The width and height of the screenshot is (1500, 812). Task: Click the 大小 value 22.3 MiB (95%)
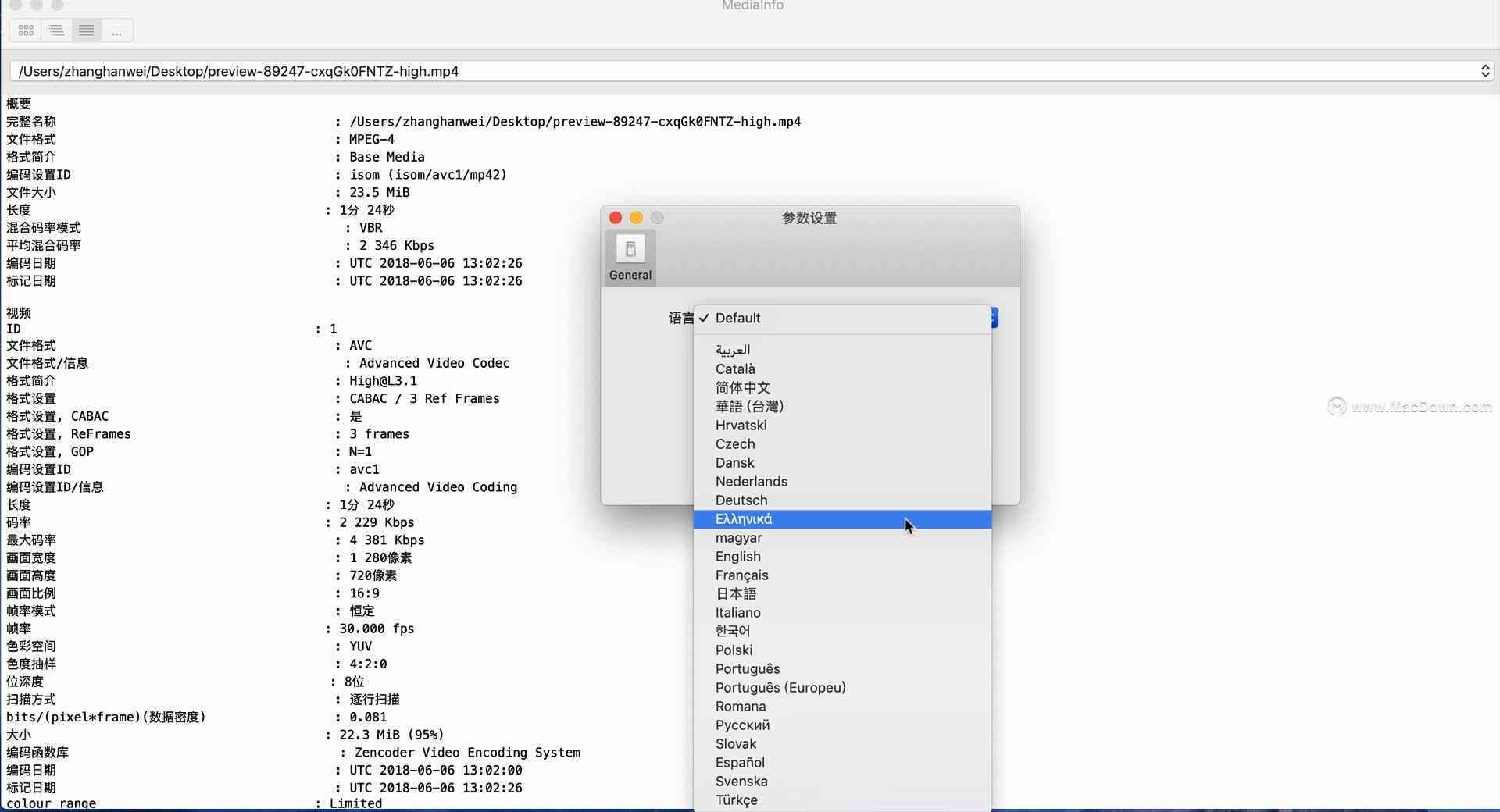391,735
